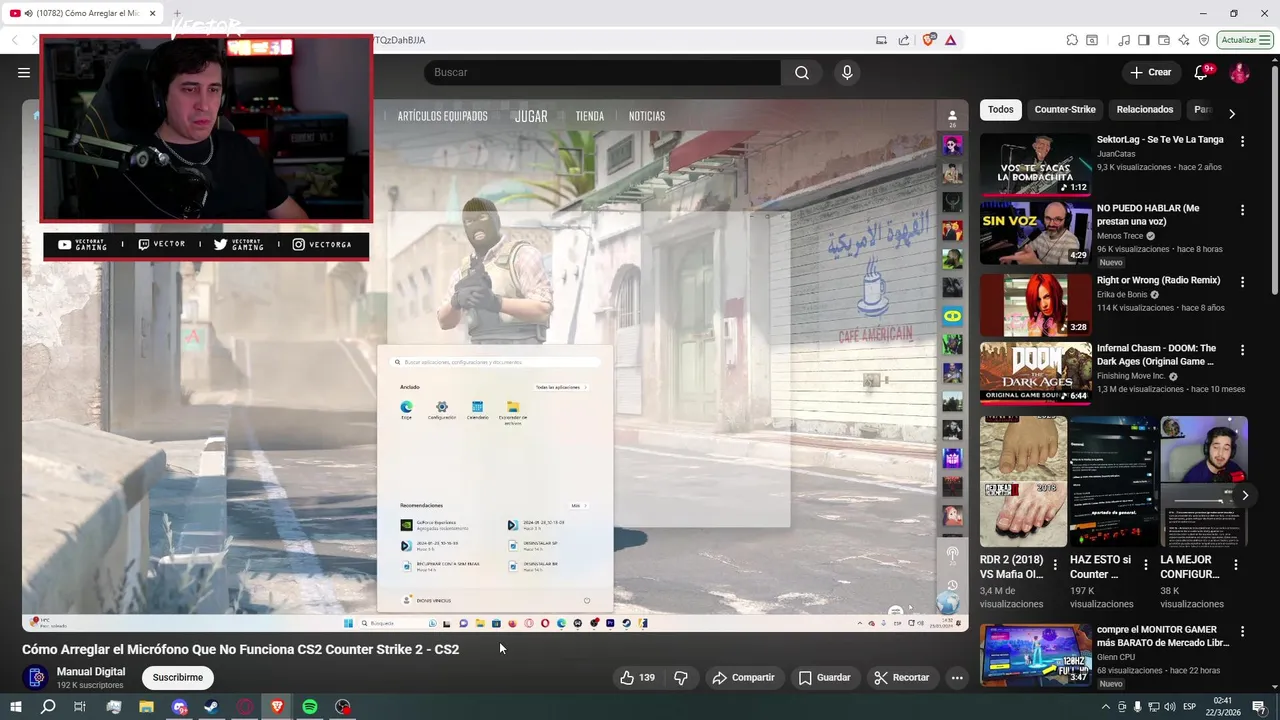Open Windows notification center icon
The height and width of the screenshot is (720, 1280).
click(x=1259, y=707)
